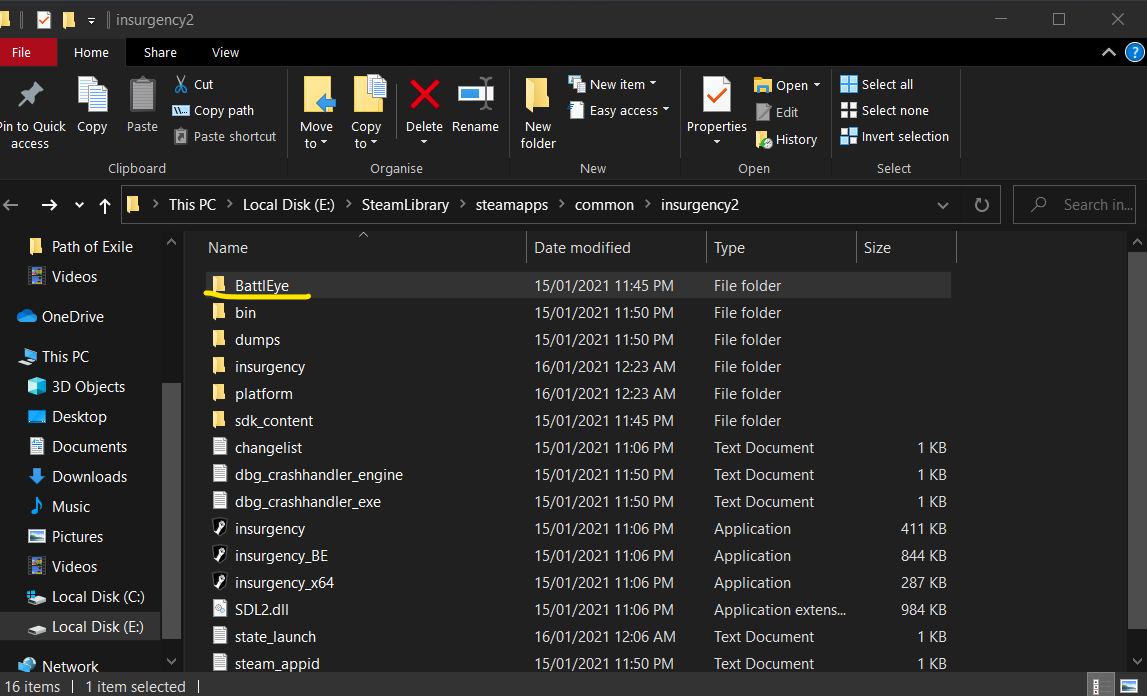The height and width of the screenshot is (696, 1147).
Task: Click Copy path in Clipboard group
Action: pyautogui.click(x=213, y=111)
